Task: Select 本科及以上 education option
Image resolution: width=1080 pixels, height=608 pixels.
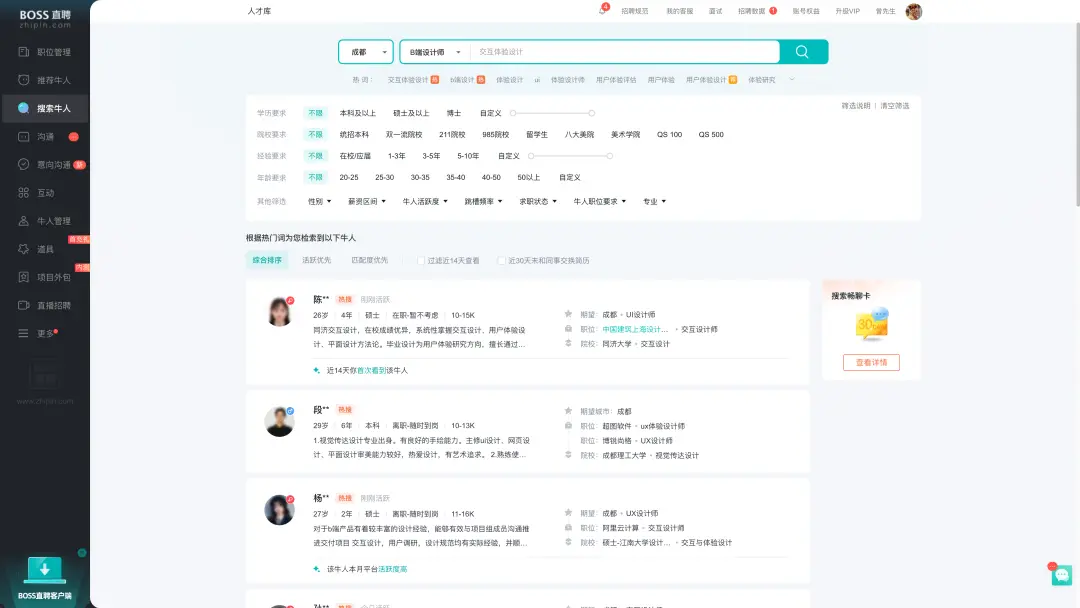Action: 358,113
